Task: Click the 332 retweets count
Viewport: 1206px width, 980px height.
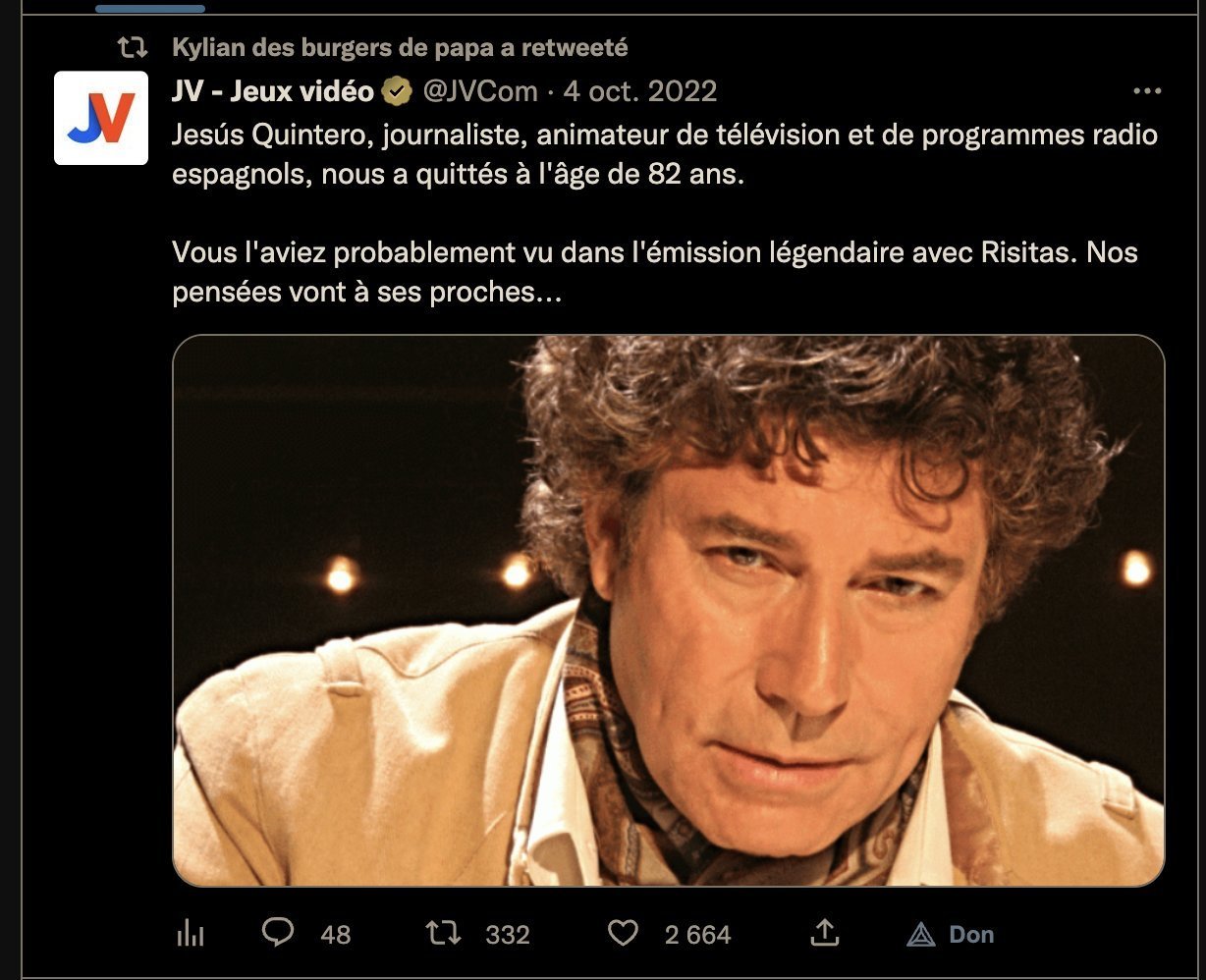Action: (508, 934)
